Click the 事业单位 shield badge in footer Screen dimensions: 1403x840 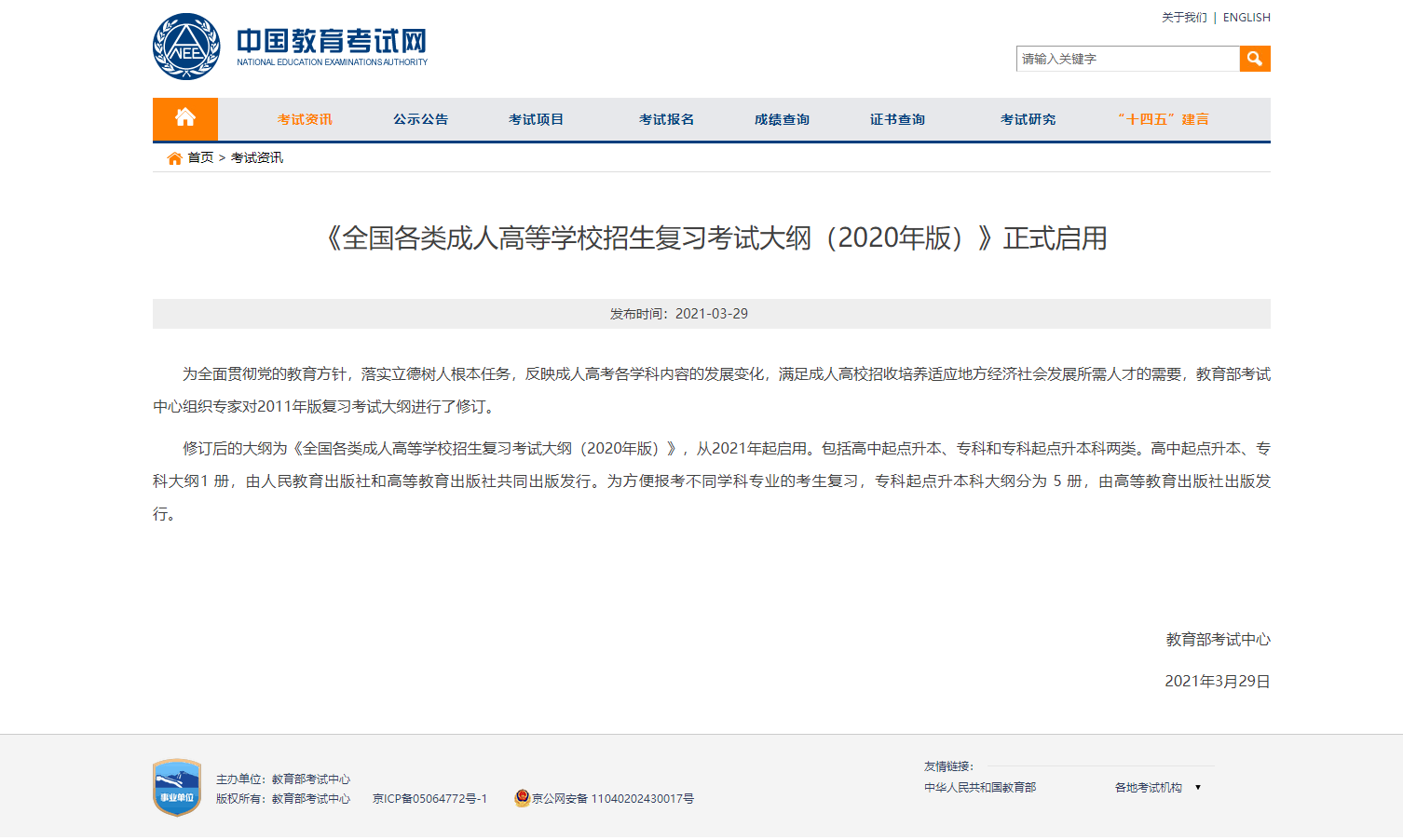tap(176, 788)
